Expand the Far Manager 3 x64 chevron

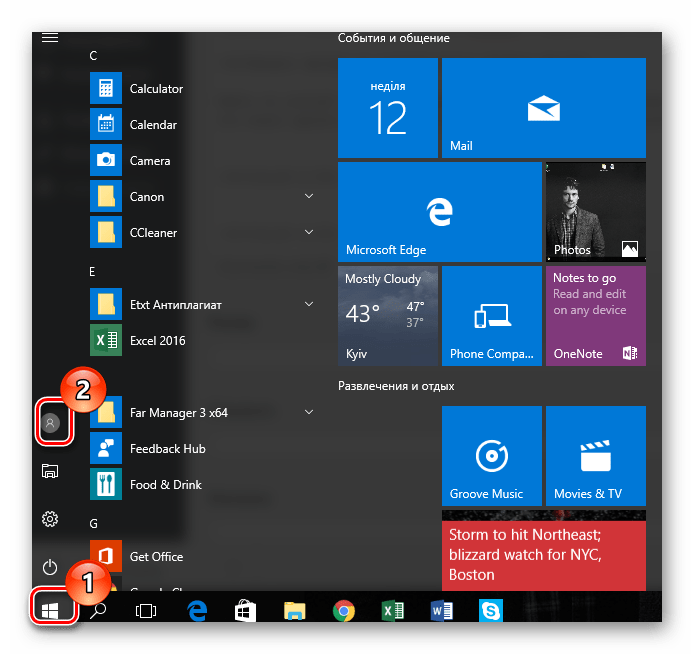click(x=309, y=412)
